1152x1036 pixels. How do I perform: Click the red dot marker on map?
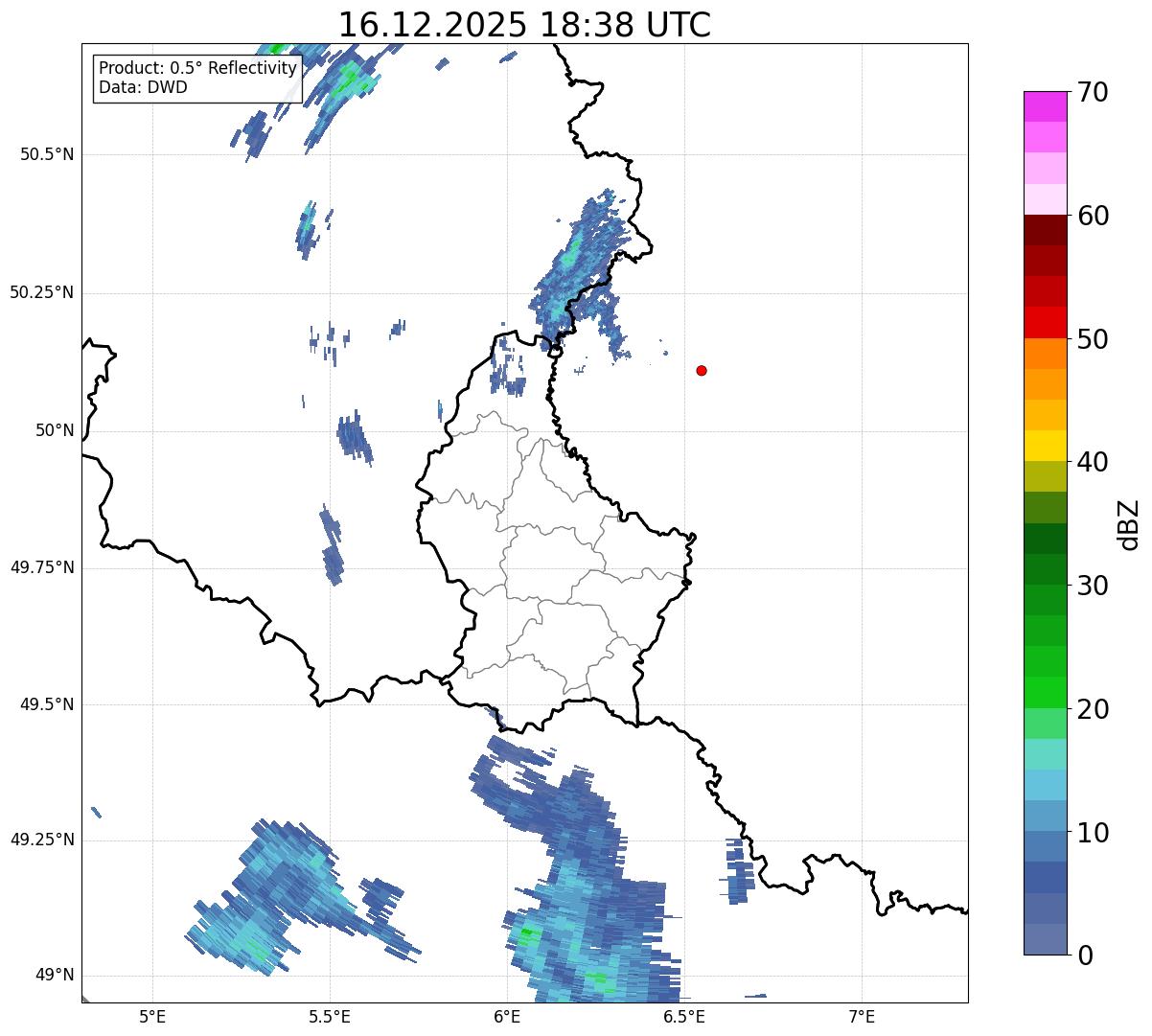[702, 370]
